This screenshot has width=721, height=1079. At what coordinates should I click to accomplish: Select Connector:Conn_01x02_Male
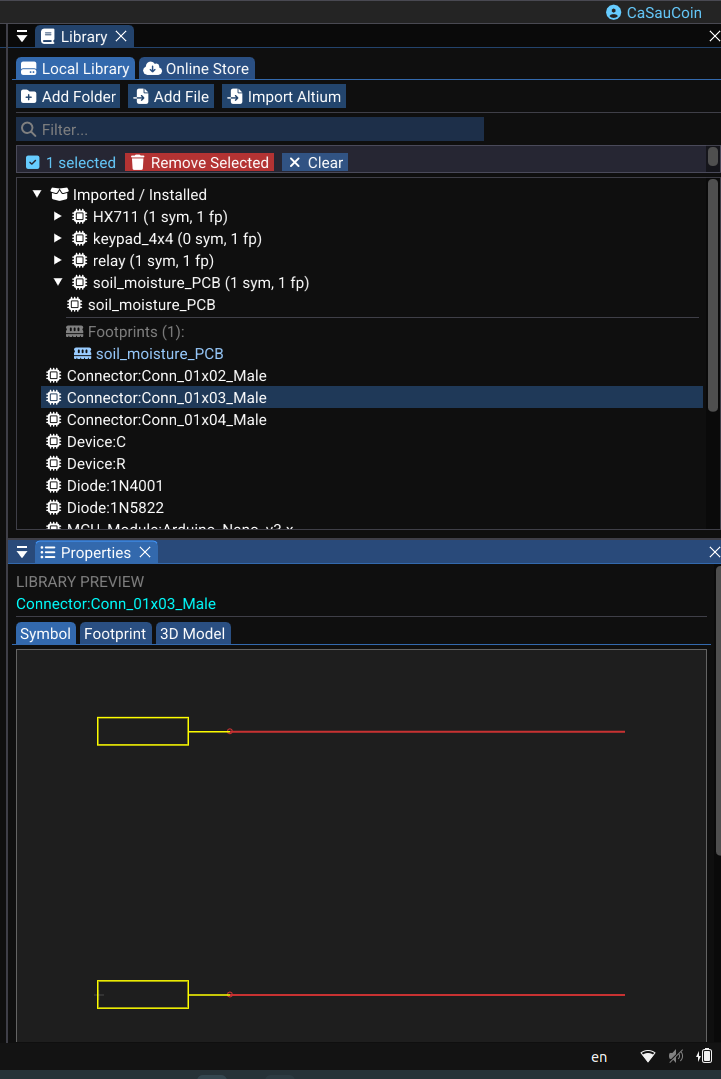point(166,376)
